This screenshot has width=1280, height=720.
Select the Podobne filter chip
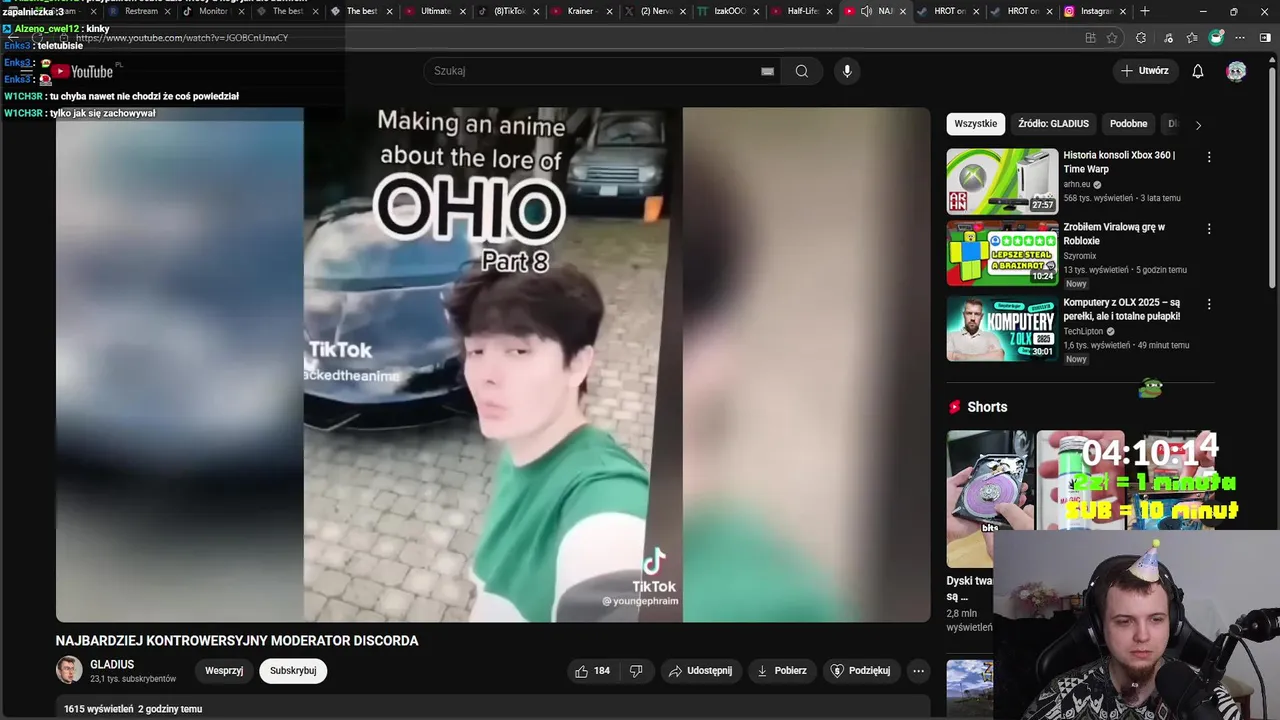pyautogui.click(x=1128, y=124)
